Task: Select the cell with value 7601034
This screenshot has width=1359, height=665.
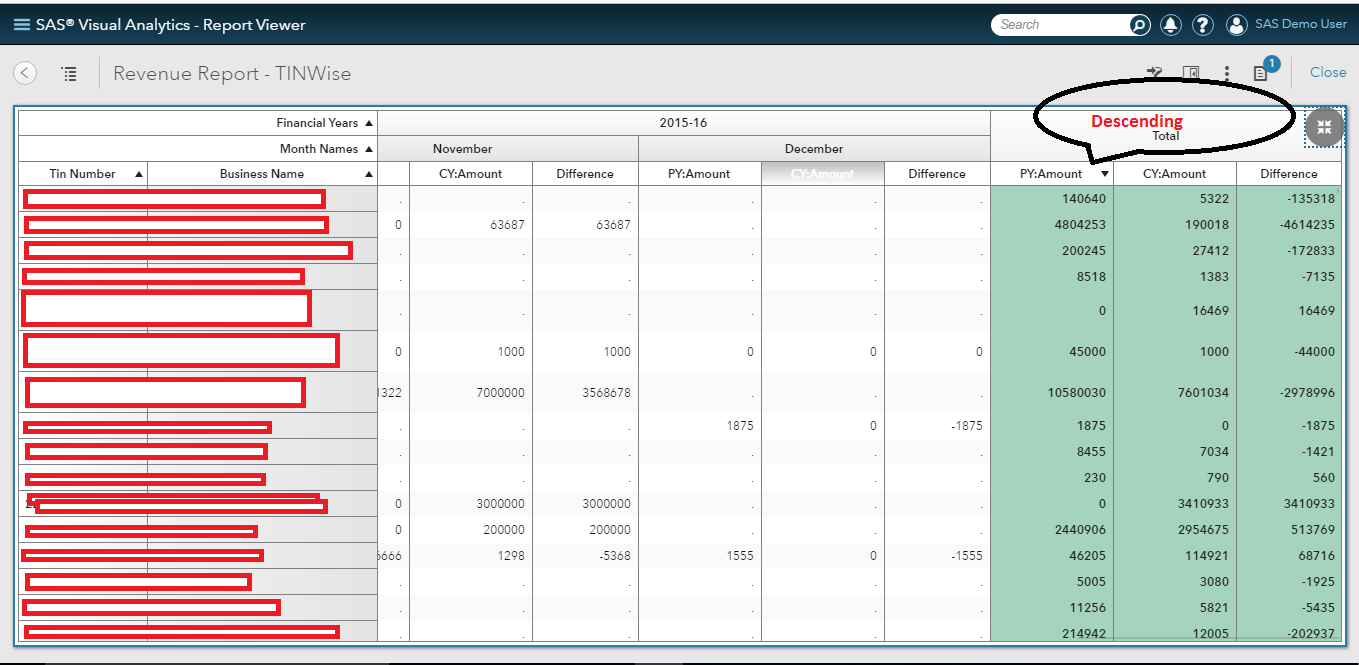Action: (1175, 393)
